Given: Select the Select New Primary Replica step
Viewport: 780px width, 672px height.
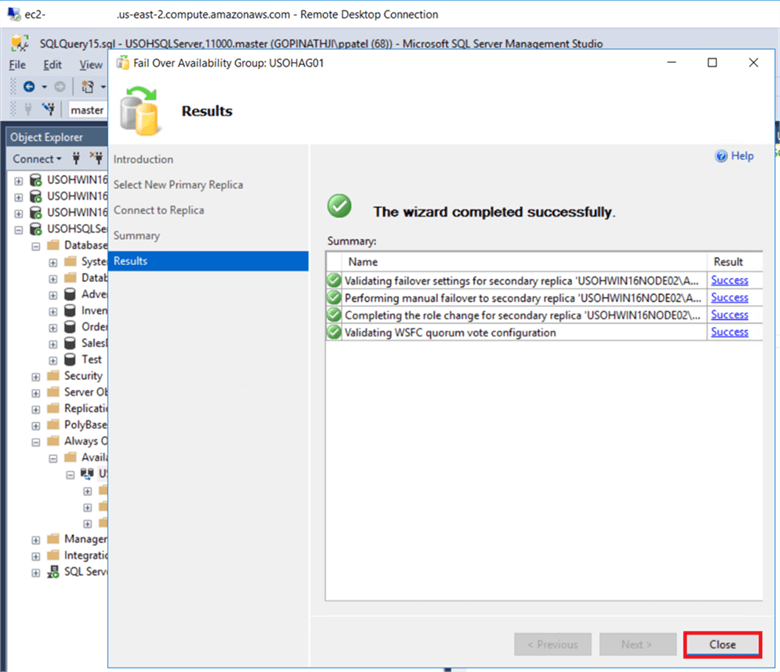Looking at the screenshot, I should [178, 185].
